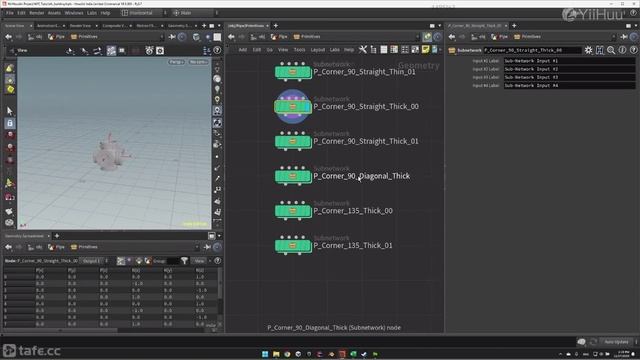Switch to the Geometry Spreadsheet tab

(24, 236)
